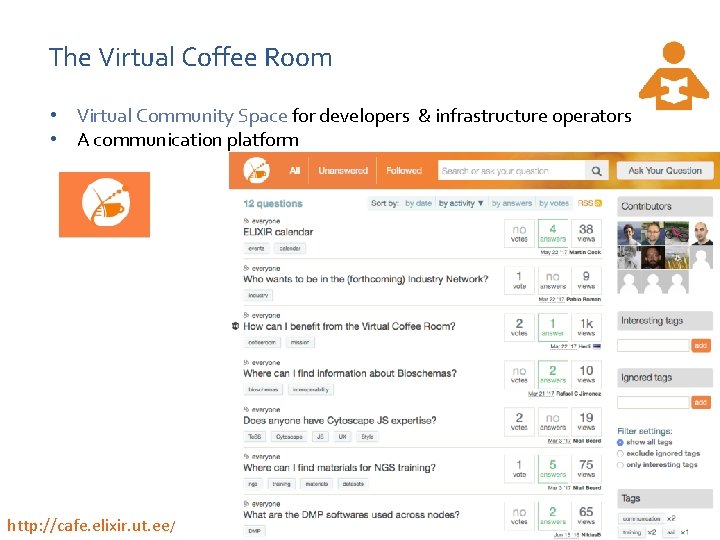Click the 4 answers box for ELIXIR calendar
Image resolution: width=720 pixels, height=540 pixels.
click(x=552, y=233)
